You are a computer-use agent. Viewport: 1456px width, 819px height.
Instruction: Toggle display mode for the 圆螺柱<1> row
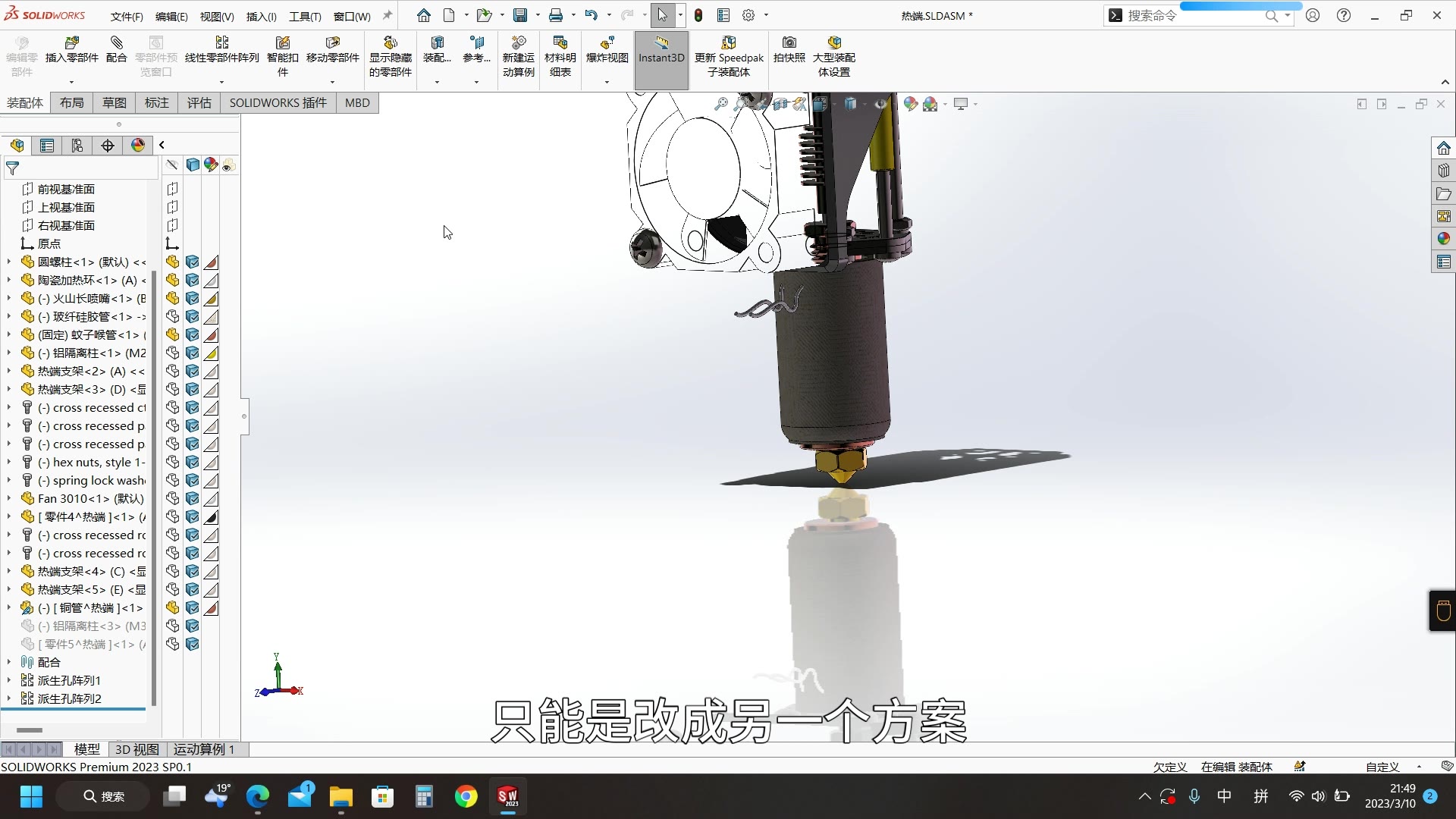(x=193, y=262)
